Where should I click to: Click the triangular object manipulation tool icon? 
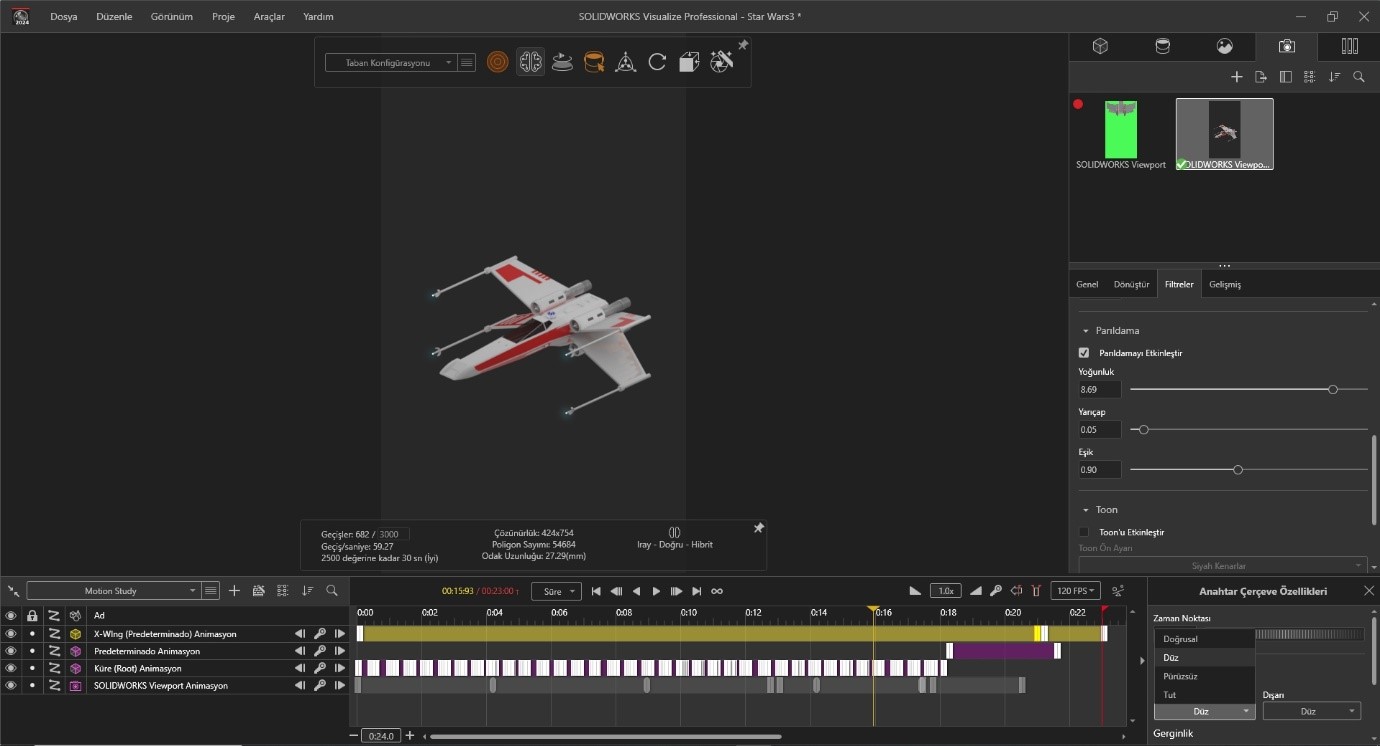pos(626,62)
